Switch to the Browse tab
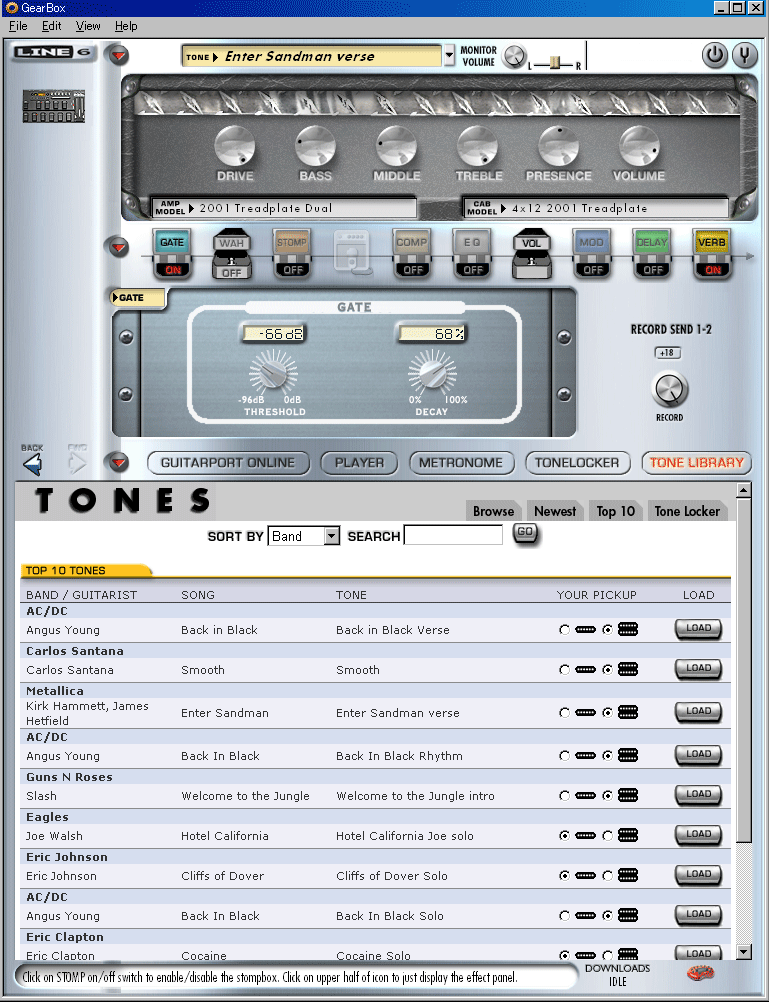This screenshot has height=1002, width=769. click(493, 511)
